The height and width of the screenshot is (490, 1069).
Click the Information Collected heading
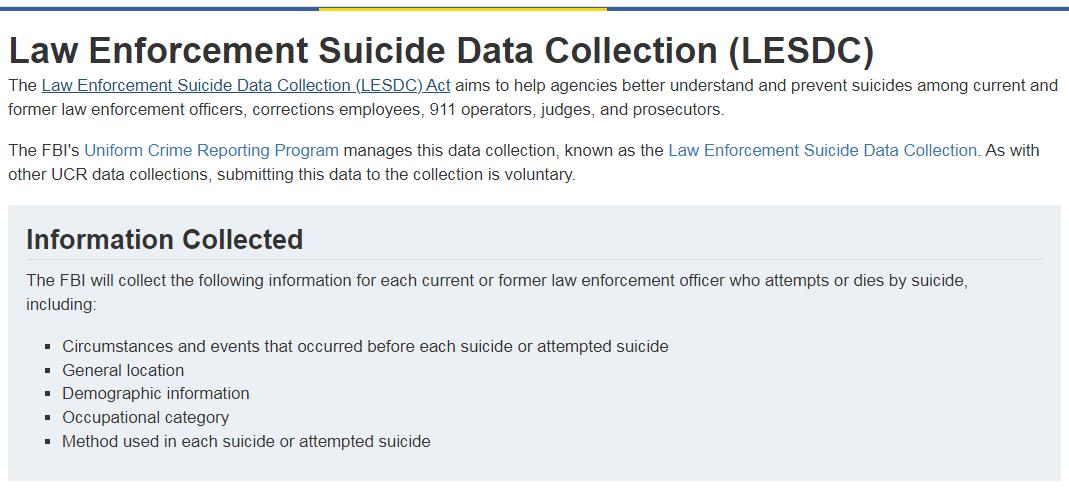[x=164, y=240]
